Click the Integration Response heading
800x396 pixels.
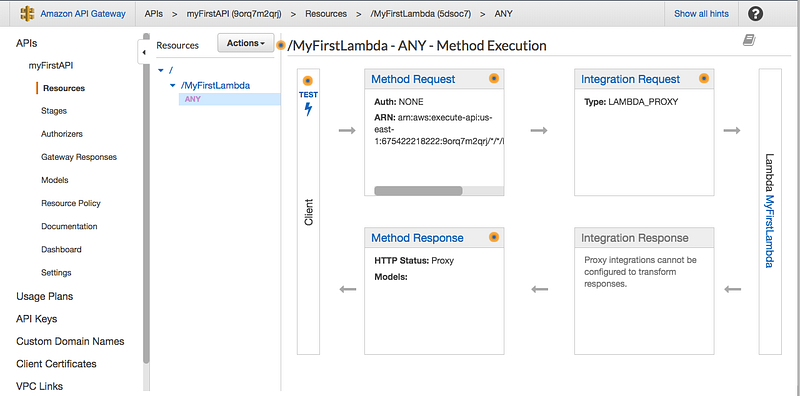635,238
